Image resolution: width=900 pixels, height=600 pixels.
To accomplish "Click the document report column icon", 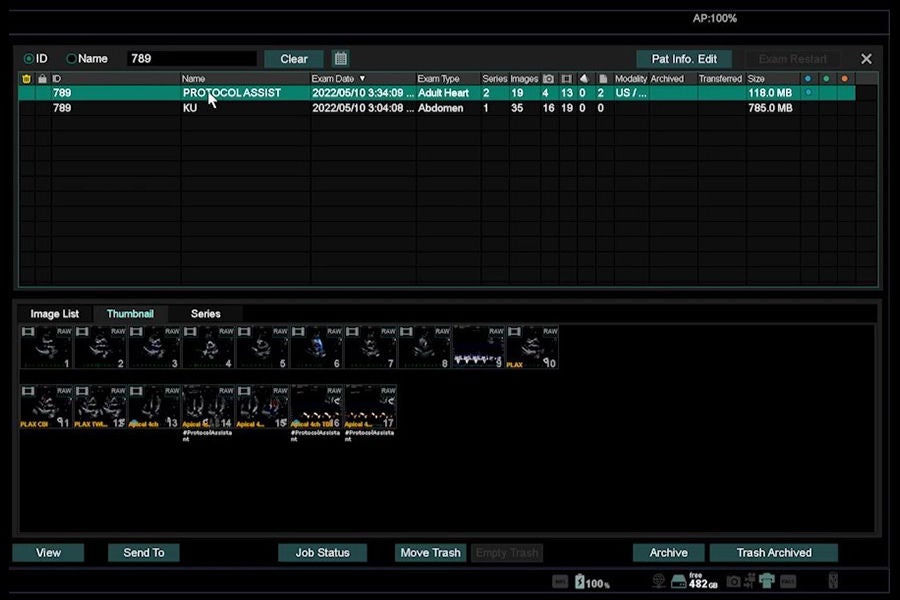I will (x=603, y=79).
